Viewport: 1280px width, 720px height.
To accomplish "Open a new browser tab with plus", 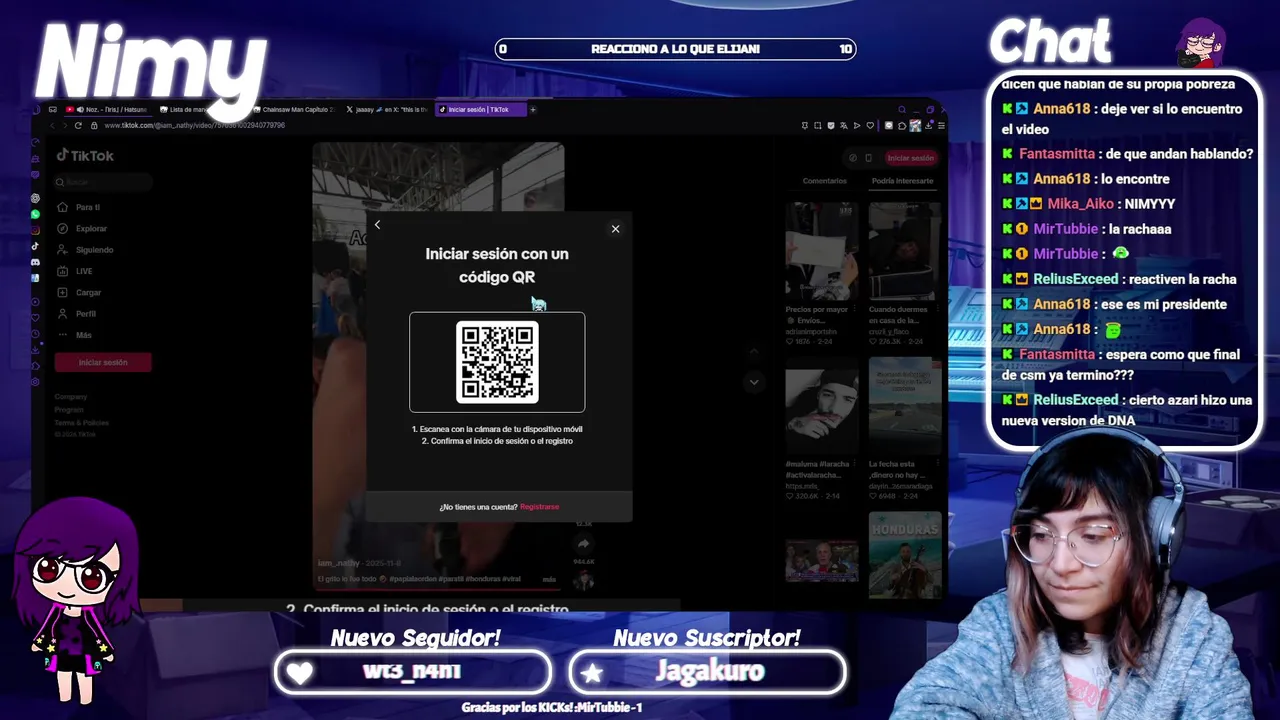I will [533, 109].
